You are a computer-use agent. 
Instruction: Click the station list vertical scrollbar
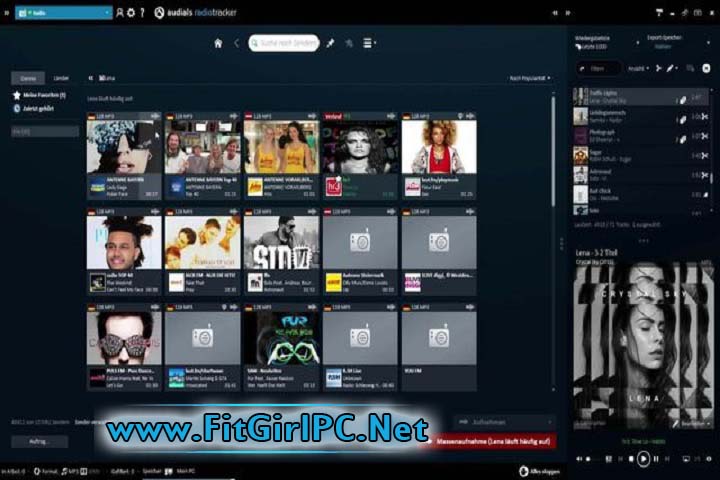click(x=553, y=150)
